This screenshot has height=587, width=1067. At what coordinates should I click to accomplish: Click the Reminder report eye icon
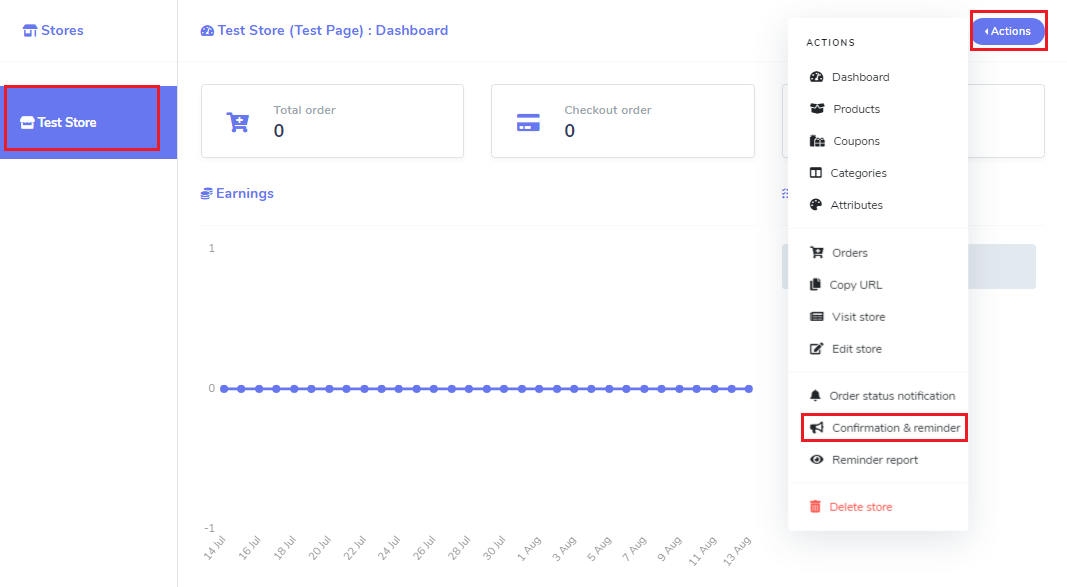[816, 460]
